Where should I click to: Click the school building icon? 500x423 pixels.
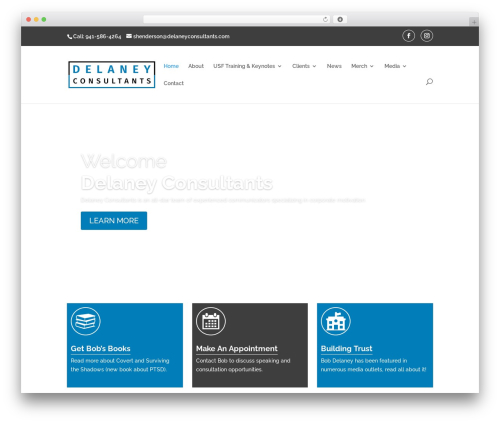point(336,321)
